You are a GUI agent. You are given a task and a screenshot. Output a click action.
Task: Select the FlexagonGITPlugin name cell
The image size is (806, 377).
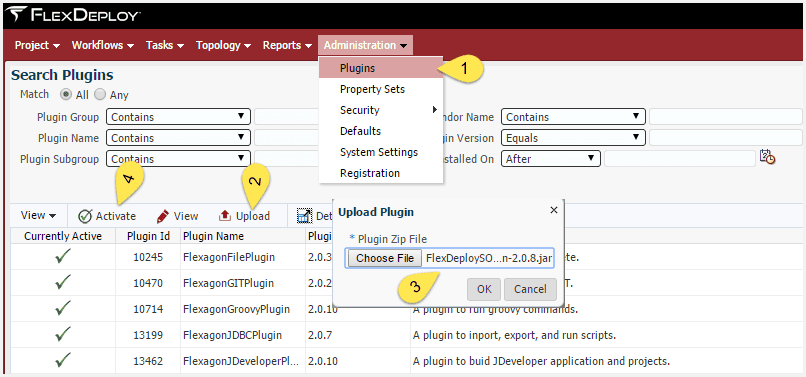coord(243,283)
